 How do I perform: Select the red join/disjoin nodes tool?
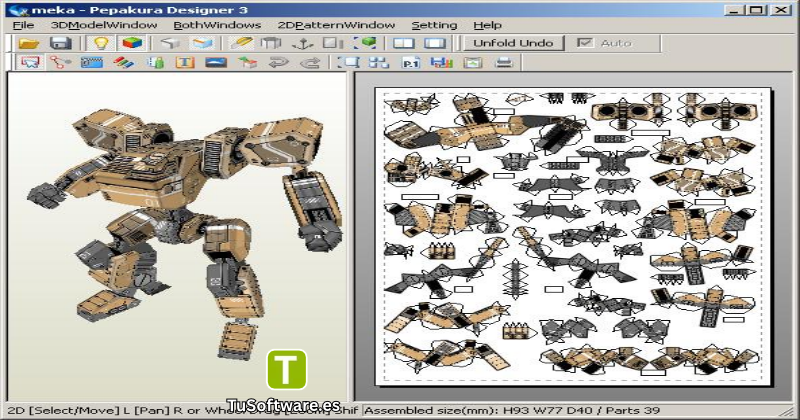pos(61,63)
